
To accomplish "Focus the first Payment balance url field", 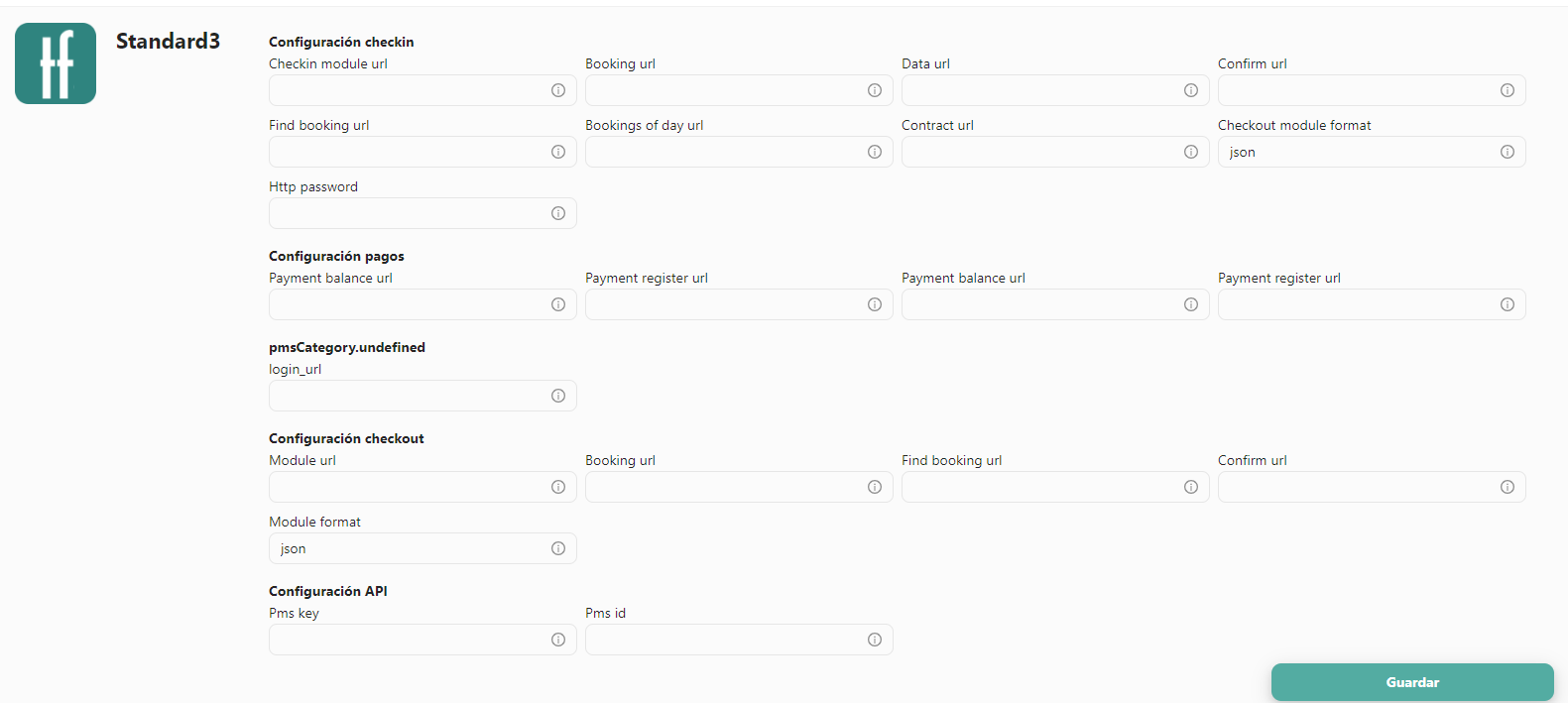I will (422, 304).
